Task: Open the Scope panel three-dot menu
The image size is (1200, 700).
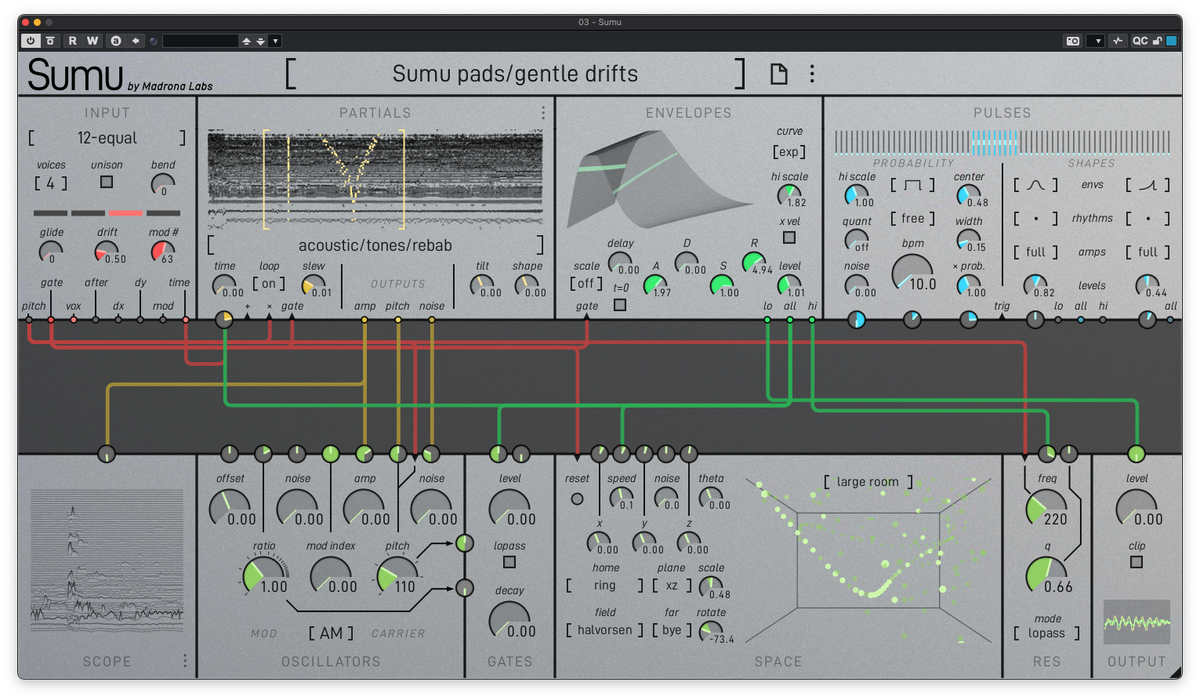Action: point(185,661)
